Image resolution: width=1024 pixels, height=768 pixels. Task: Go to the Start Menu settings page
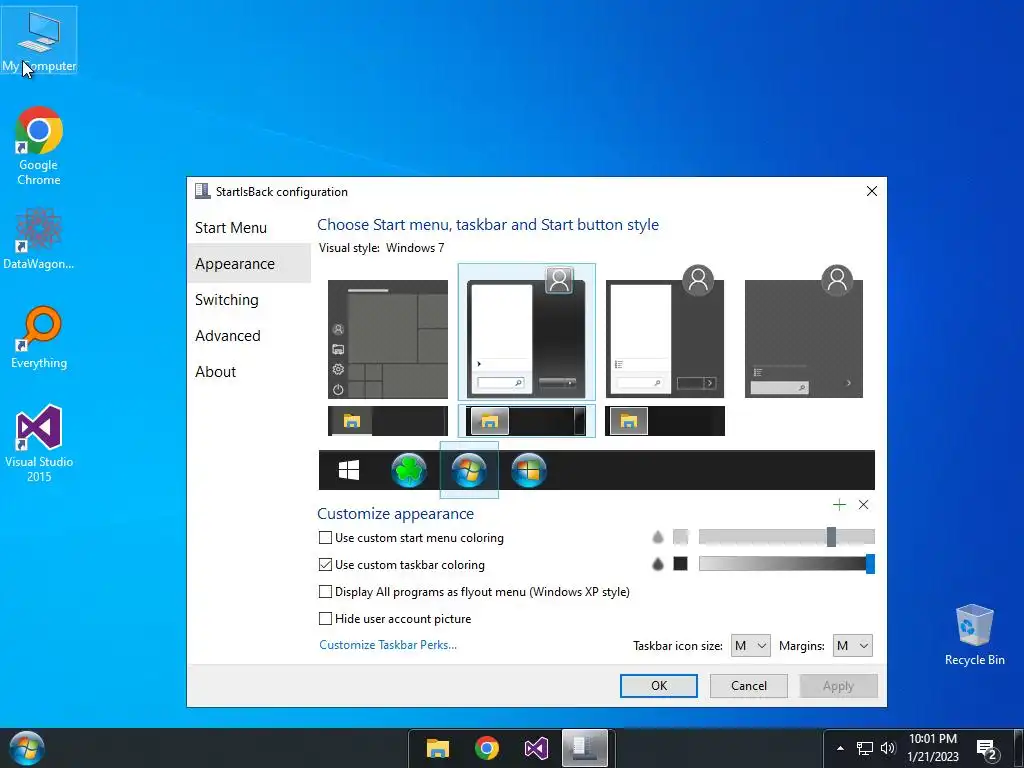(x=248, y=228)
